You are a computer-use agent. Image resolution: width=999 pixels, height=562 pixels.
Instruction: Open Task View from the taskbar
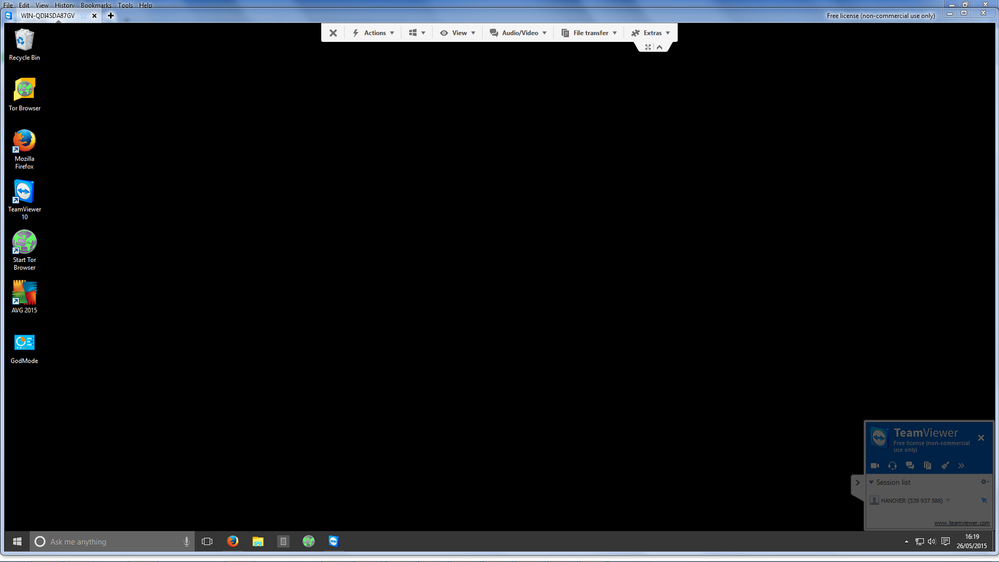(x=207, y=542)
